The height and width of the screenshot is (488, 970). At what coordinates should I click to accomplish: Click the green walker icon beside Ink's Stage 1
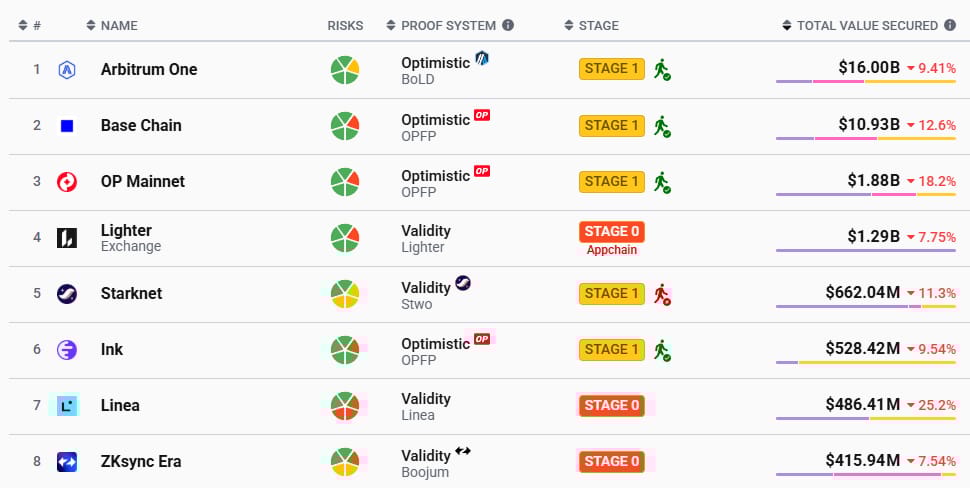coord(663,350)
